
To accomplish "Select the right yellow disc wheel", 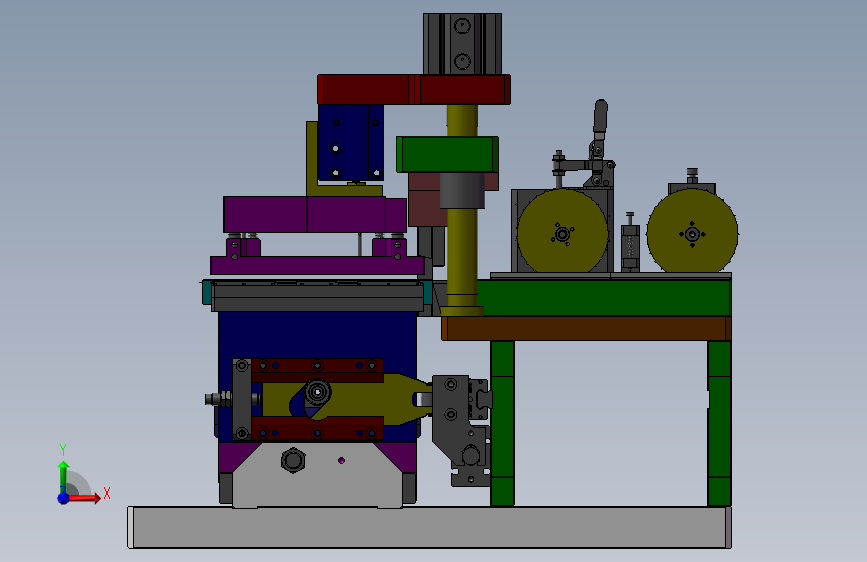I will click(x=692, y=233).
